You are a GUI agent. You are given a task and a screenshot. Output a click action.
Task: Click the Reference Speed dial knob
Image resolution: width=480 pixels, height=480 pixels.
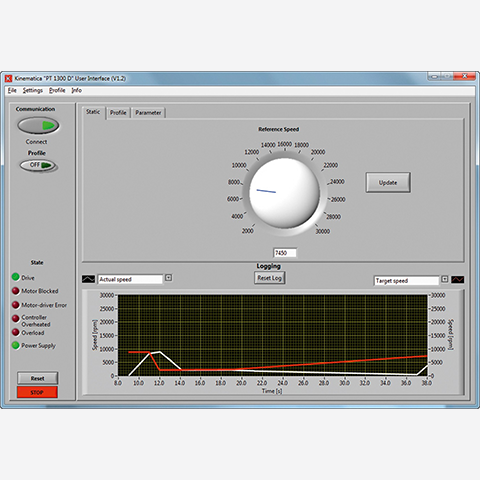coord(284,193)
